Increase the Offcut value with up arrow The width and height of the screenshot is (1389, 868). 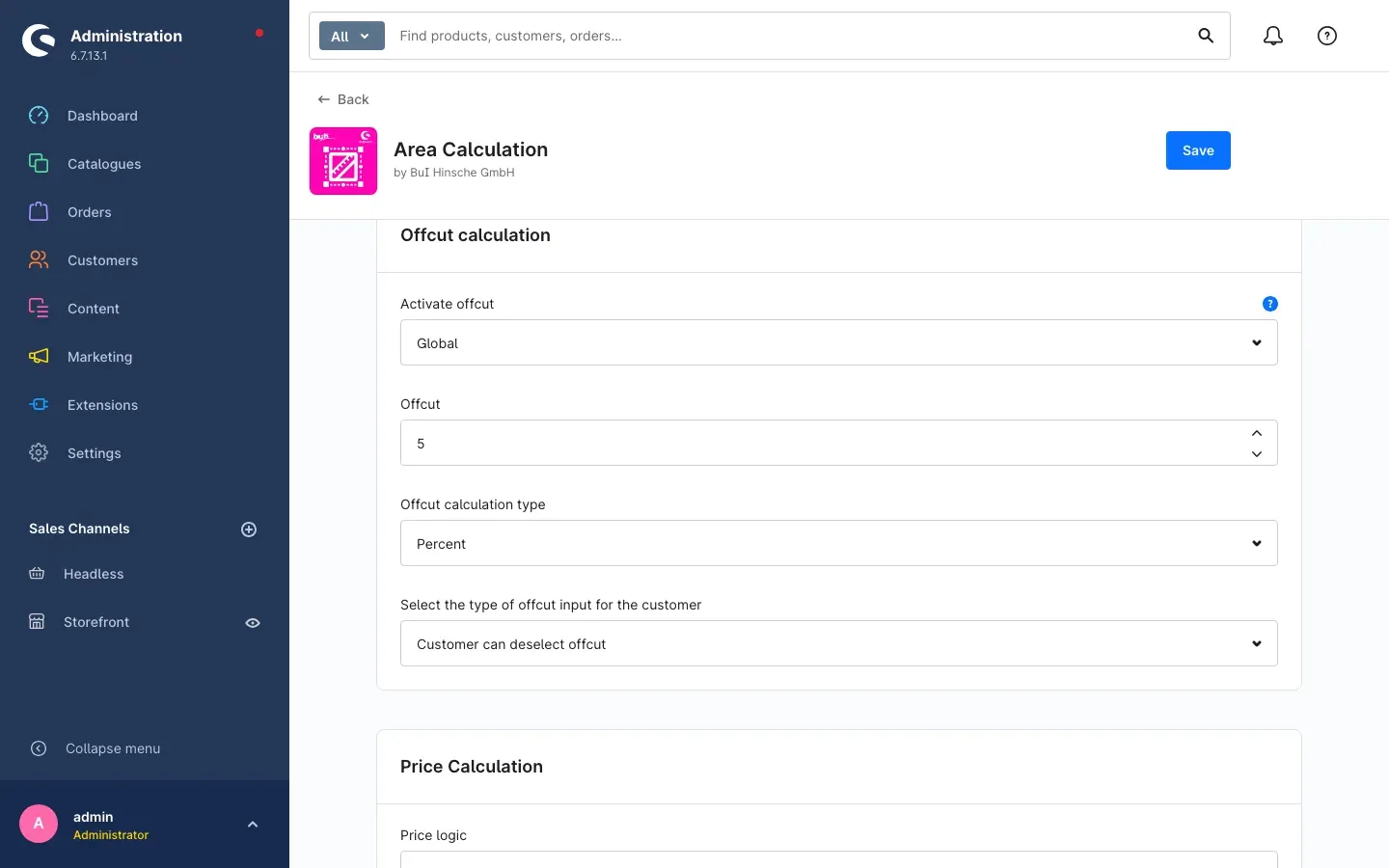pyautogui.click(x=1257, y=433)
